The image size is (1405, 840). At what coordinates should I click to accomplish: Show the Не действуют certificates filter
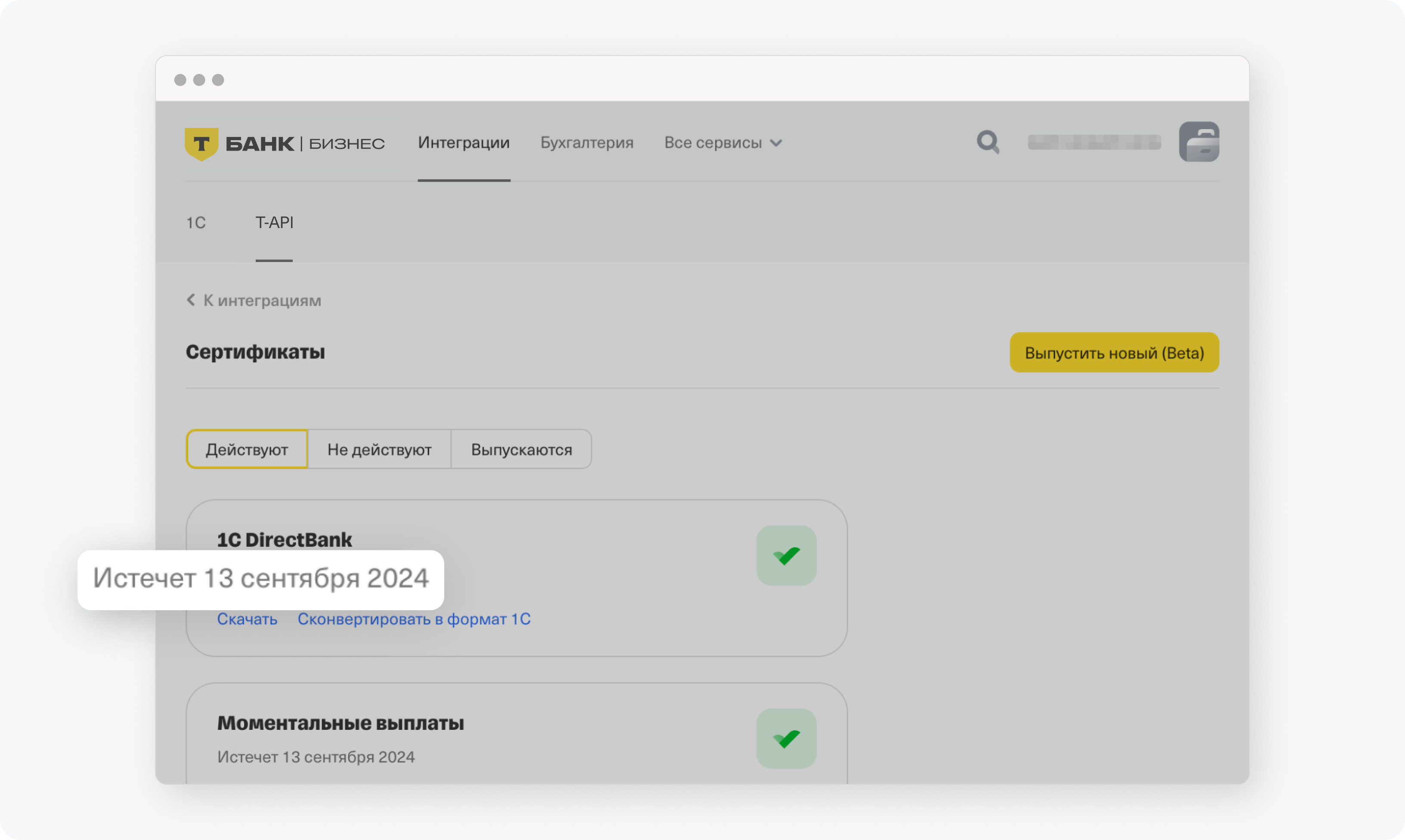click(379, 449)
